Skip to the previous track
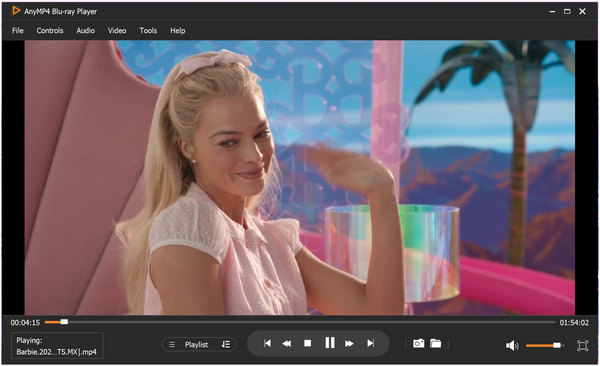 [x=267, y=343]
